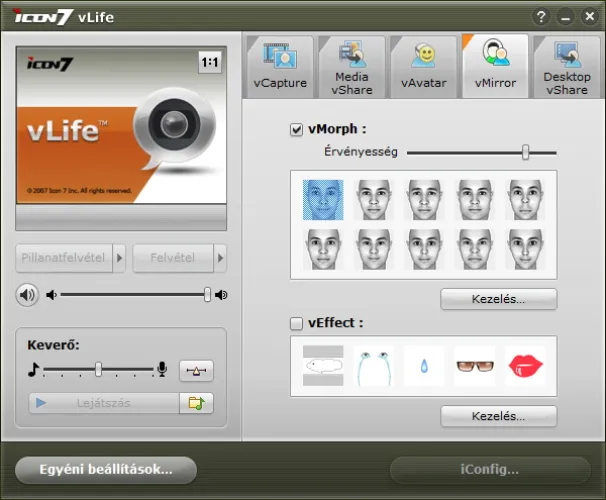Enable the vEffect checkbox
The image size is (606, 500).
point(296,323)
